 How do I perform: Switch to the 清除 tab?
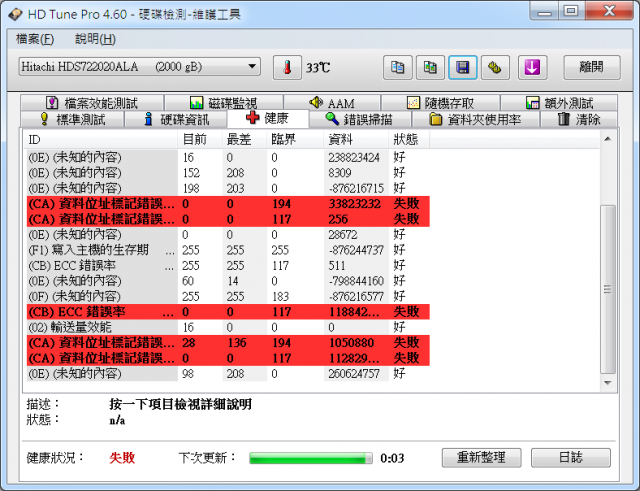pos(579,120)
